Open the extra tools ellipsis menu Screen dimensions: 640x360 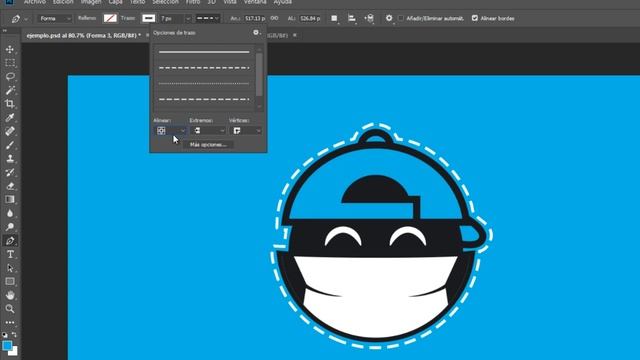coord(10,322)
